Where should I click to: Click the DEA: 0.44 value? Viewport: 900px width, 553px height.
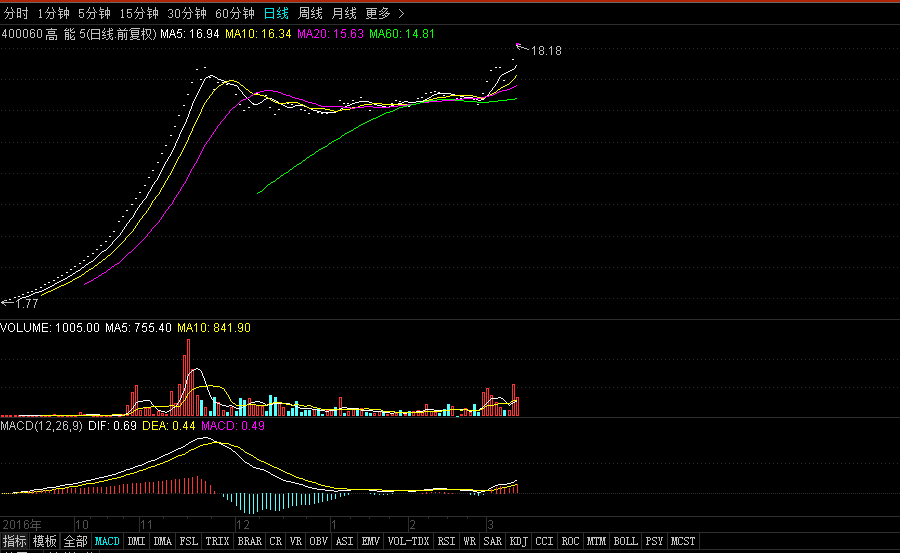168,426
